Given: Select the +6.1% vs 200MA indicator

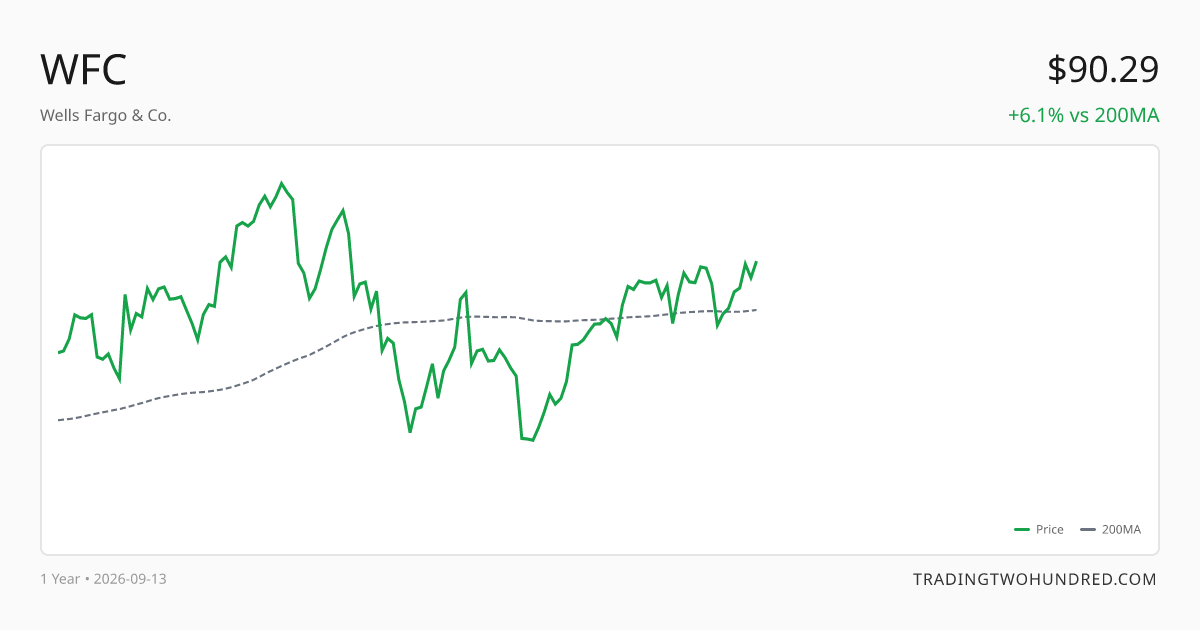Looking at the screenshot, I should pos(1084,115).
